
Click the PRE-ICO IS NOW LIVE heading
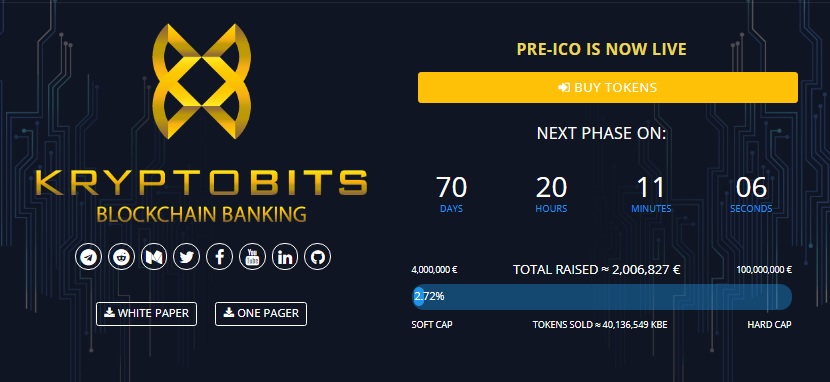[601, 50]
